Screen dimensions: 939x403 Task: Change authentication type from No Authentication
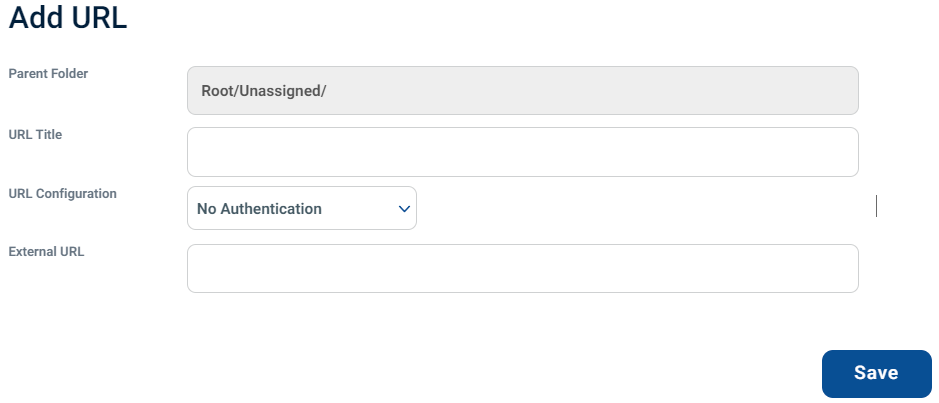[x=302, y=208]
